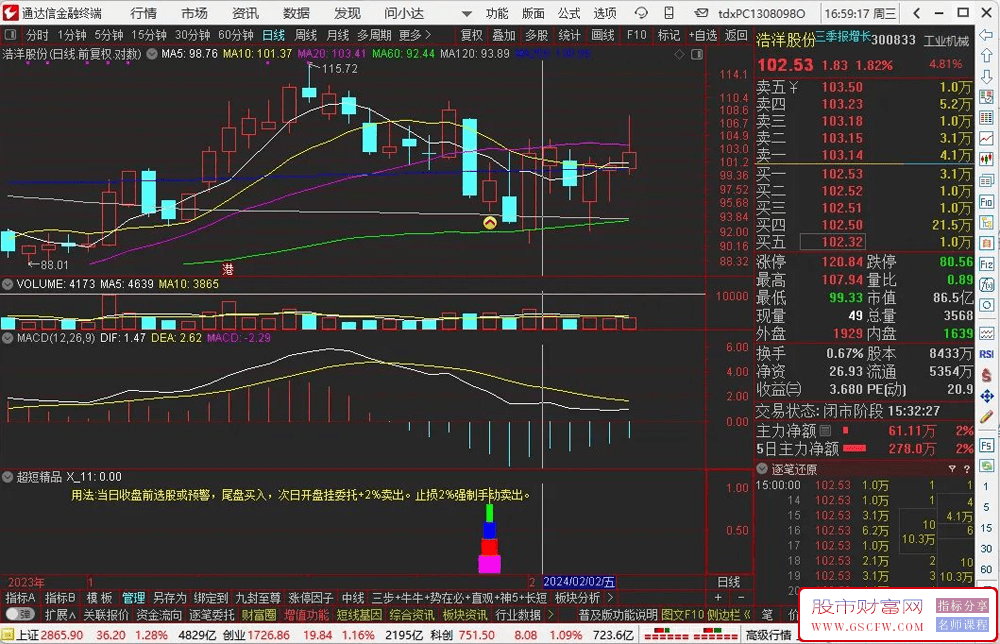Expand the 超短精品 indicator dropdown
This screenshot has width=1000, height=644.
click(8, 477)
